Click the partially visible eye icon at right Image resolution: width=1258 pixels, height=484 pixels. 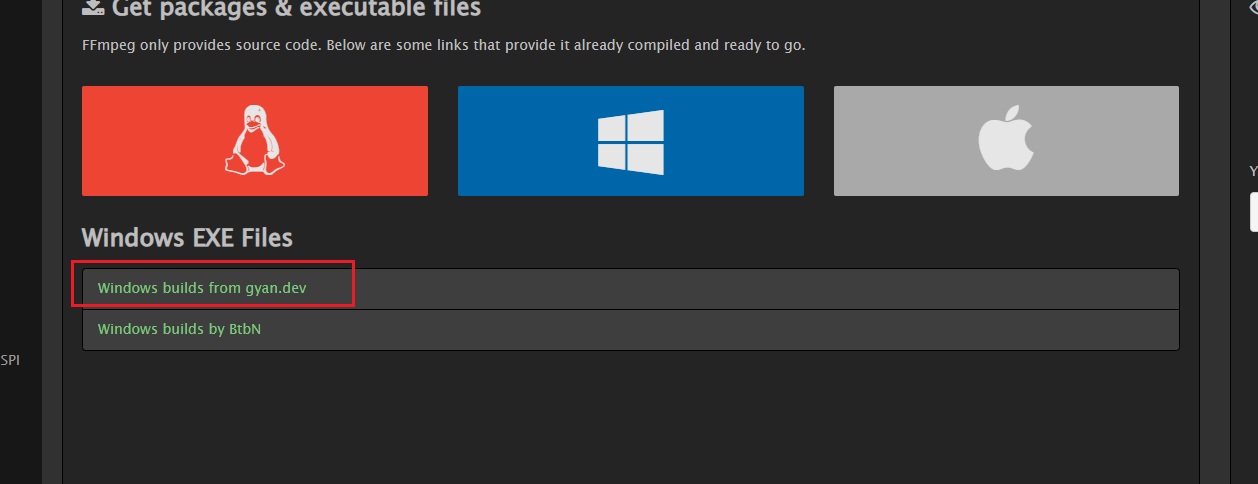1254,5
